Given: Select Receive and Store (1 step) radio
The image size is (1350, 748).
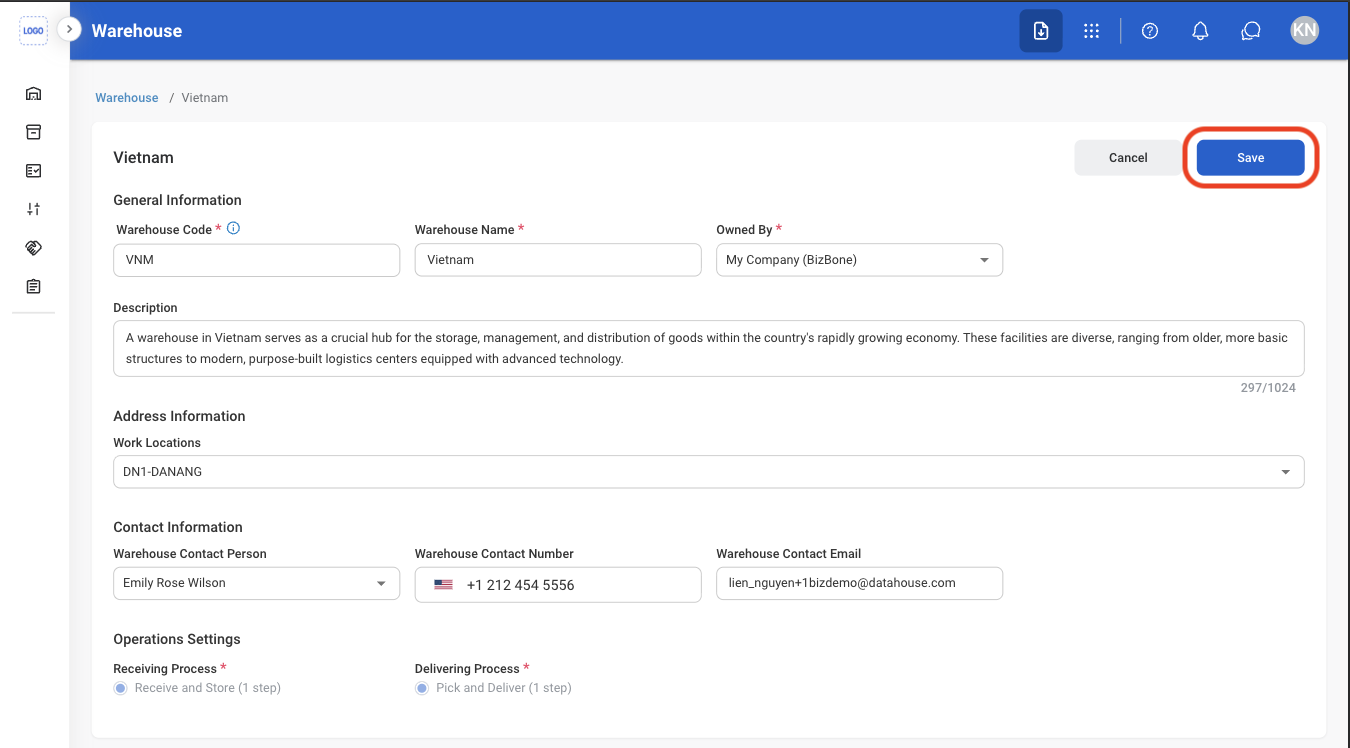Looking at the screenshot, I should tap(121, 688).
